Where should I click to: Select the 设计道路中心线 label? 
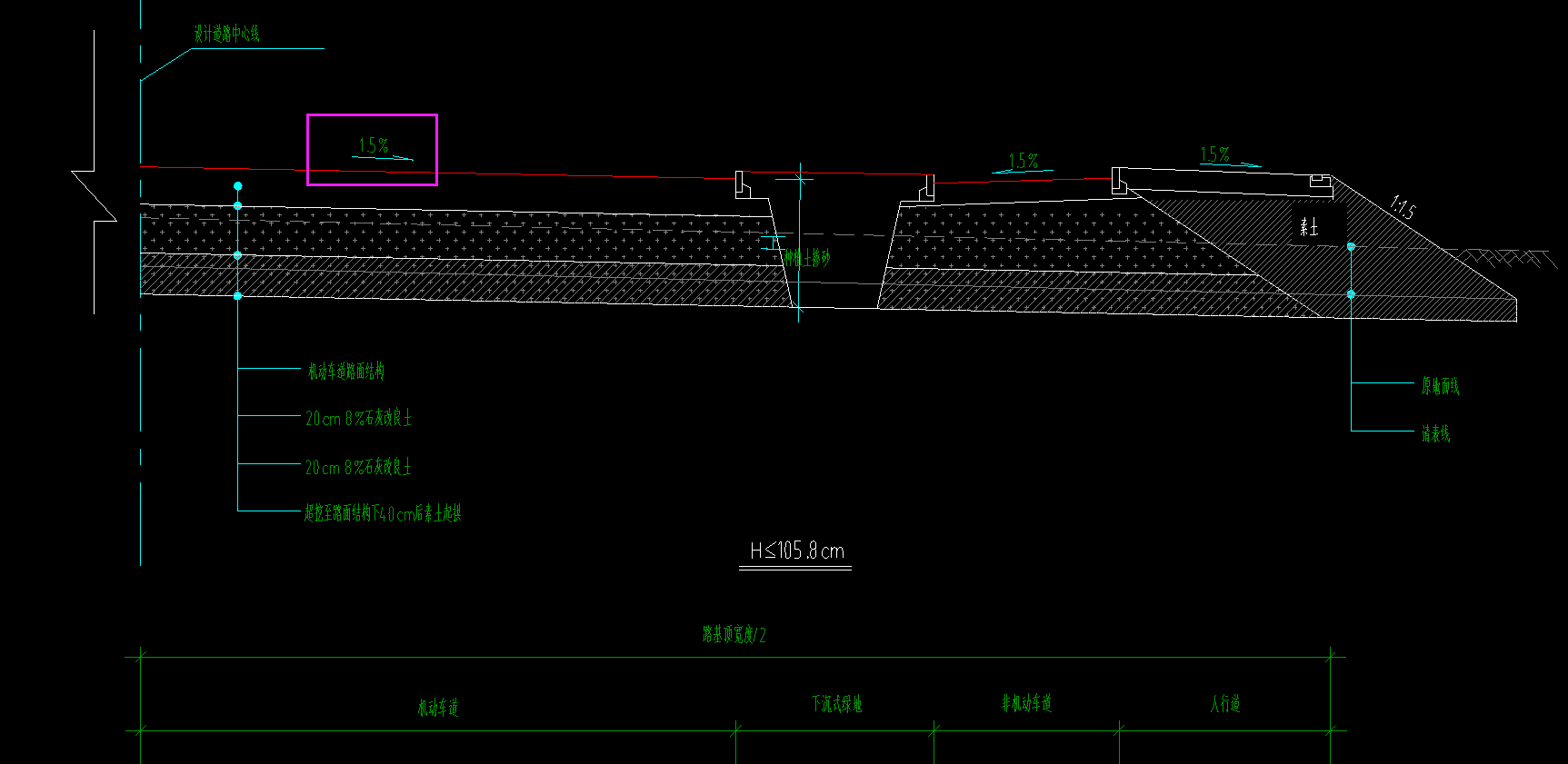click(x=226, y=34)
